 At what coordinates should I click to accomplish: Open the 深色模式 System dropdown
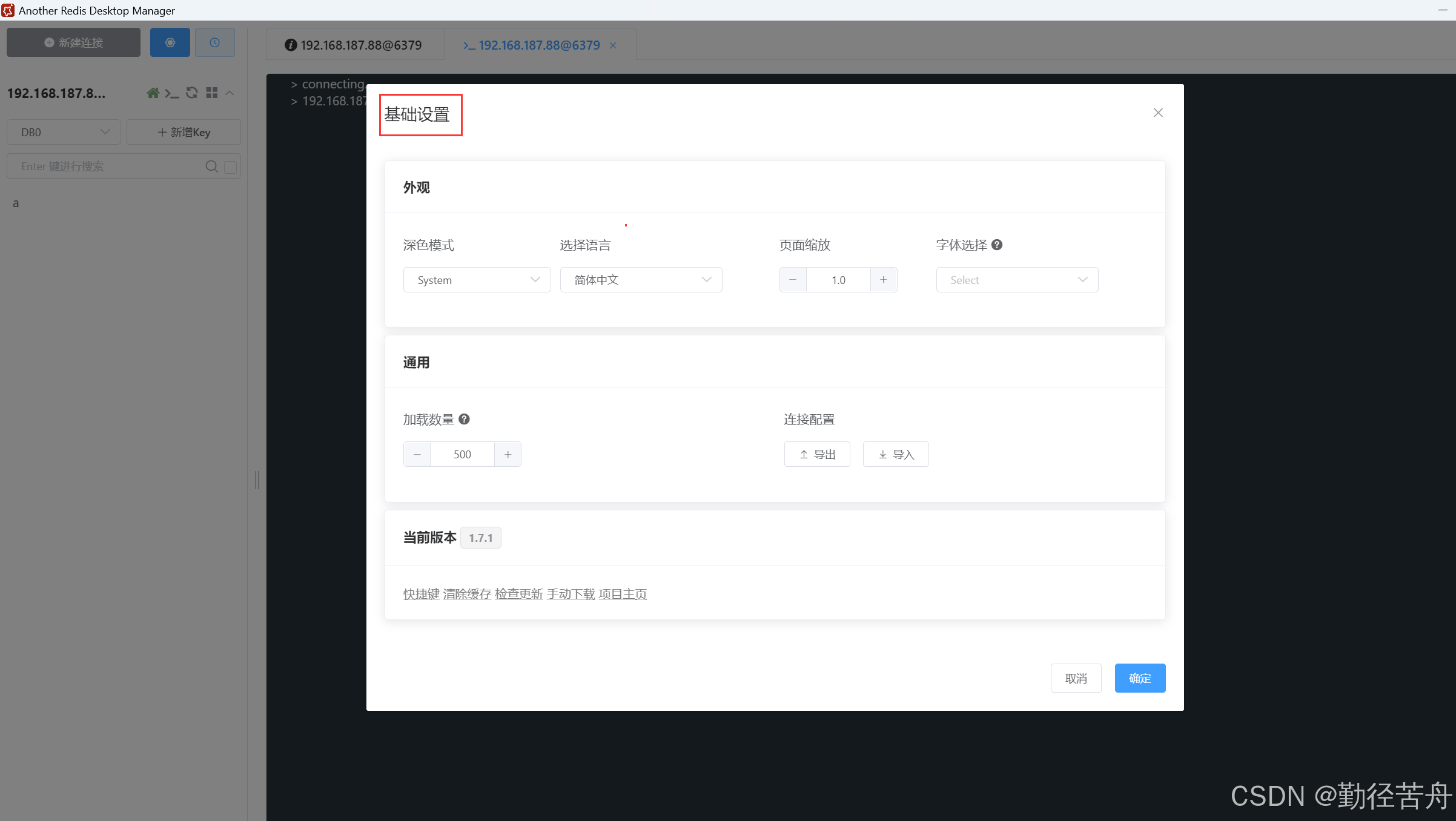coord(477,280)
